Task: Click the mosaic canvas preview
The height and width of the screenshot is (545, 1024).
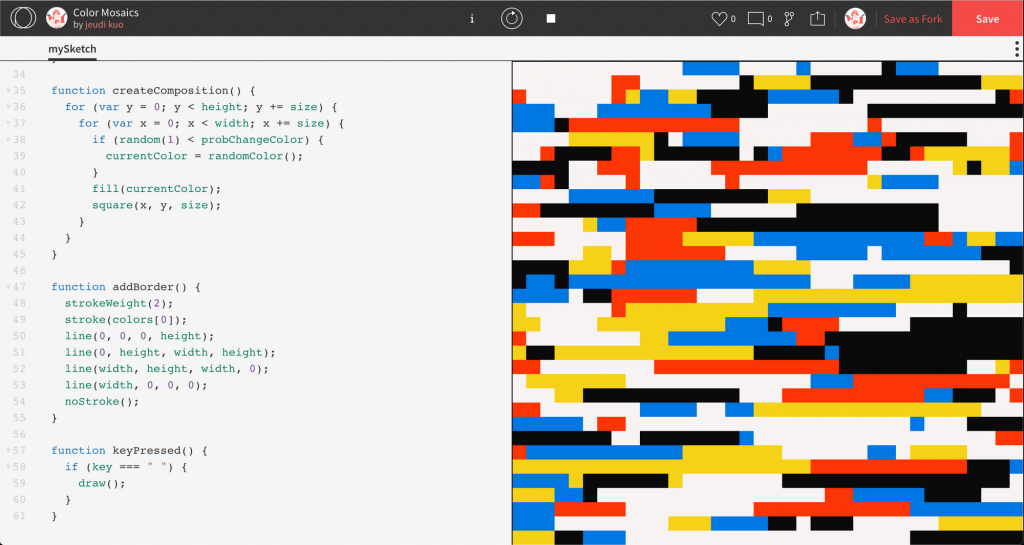Action: coord(768,303)
